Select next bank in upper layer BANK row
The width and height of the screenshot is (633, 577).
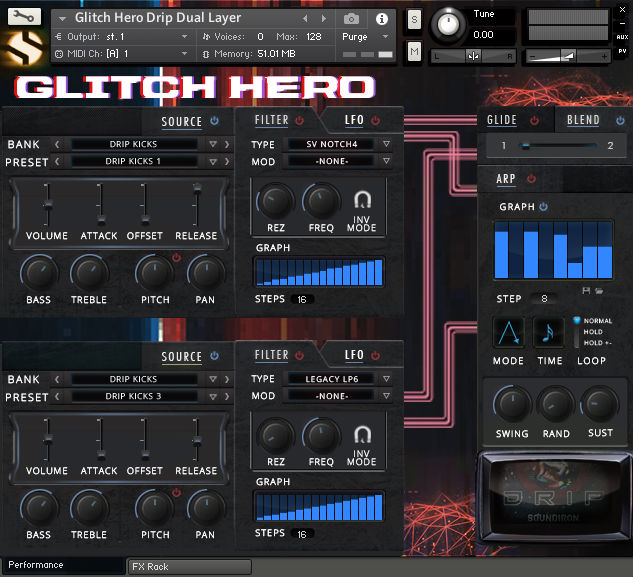coord(227,144)
